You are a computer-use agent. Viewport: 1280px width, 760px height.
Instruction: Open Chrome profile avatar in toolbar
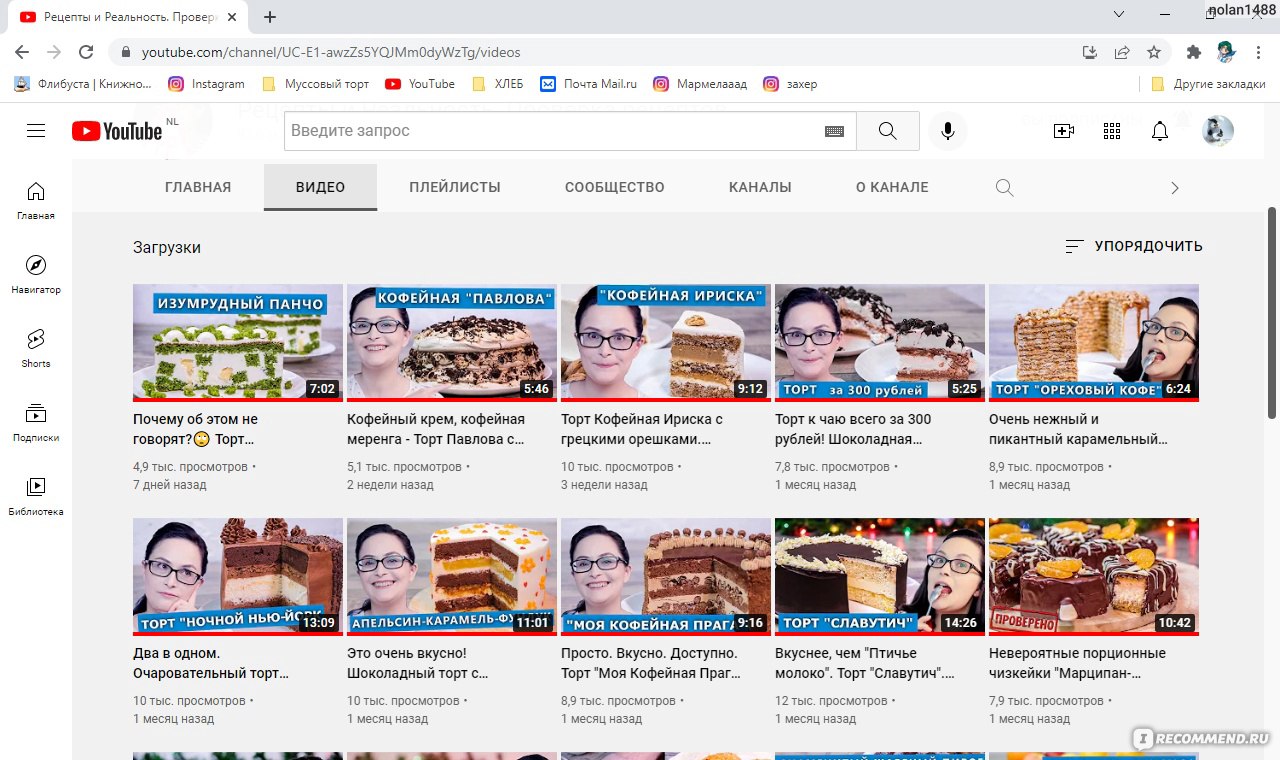click(1226, 52)
